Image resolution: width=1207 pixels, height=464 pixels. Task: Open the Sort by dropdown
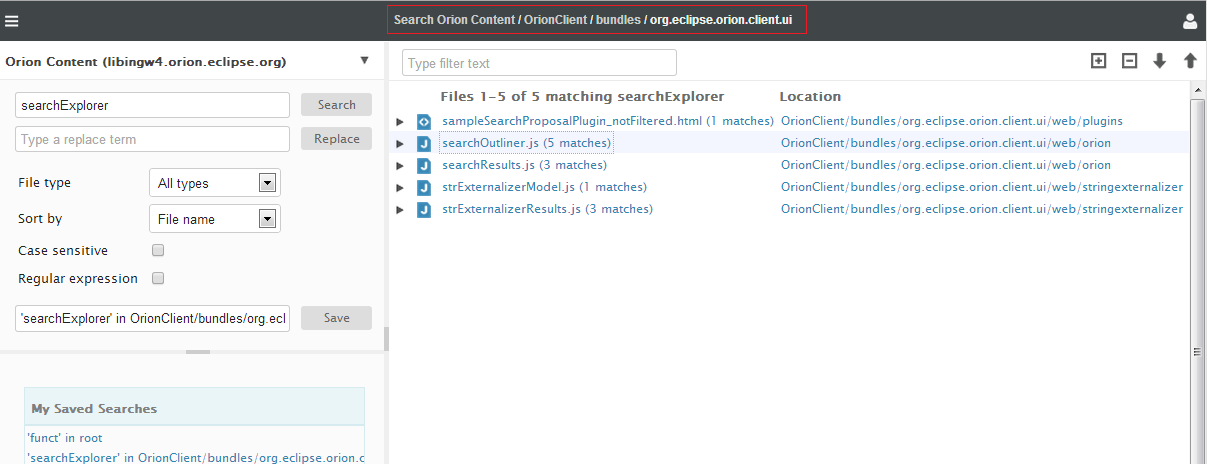click(215, 219)
